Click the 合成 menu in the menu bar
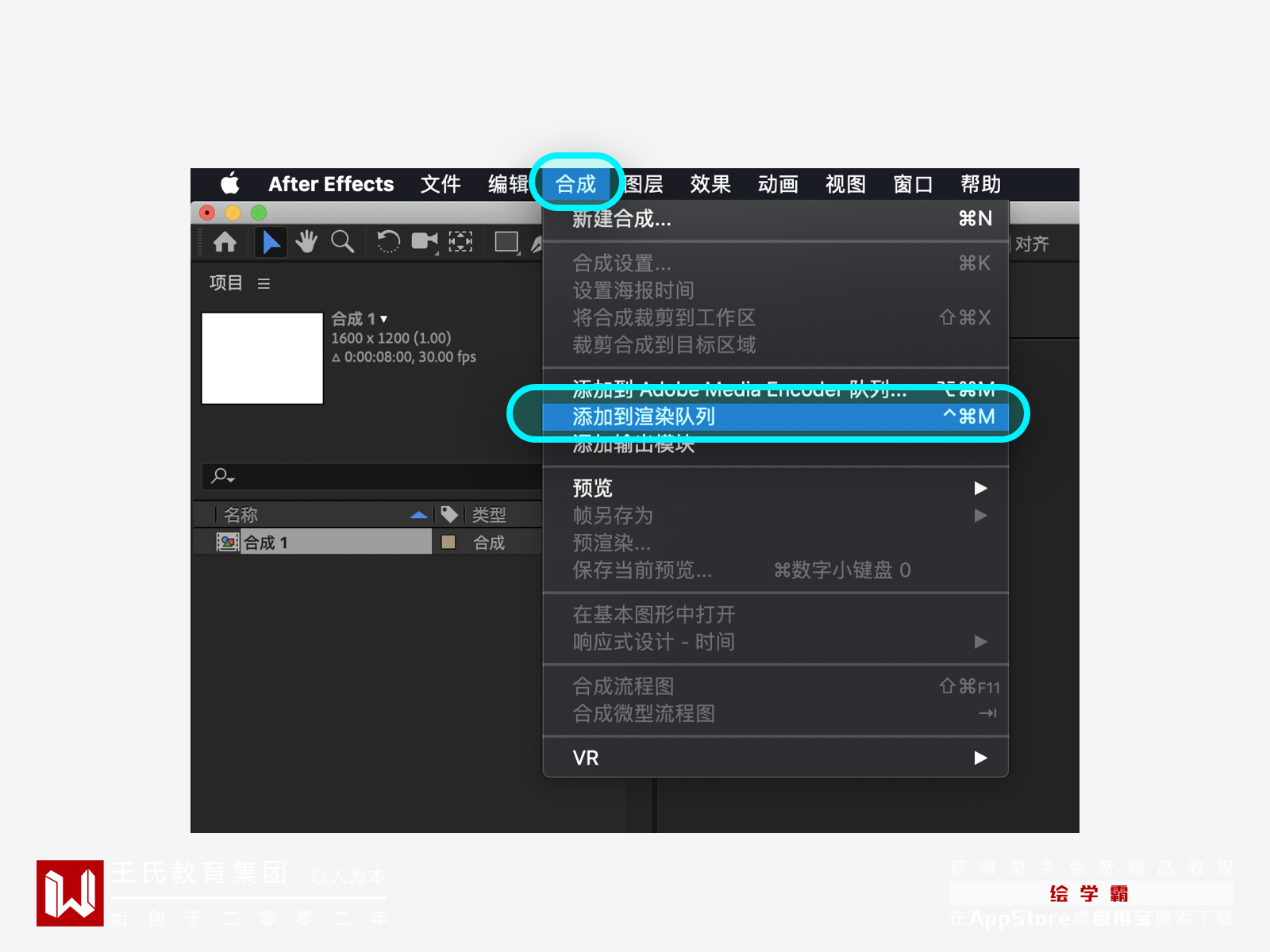1270x952 pixels. [575, 184]
